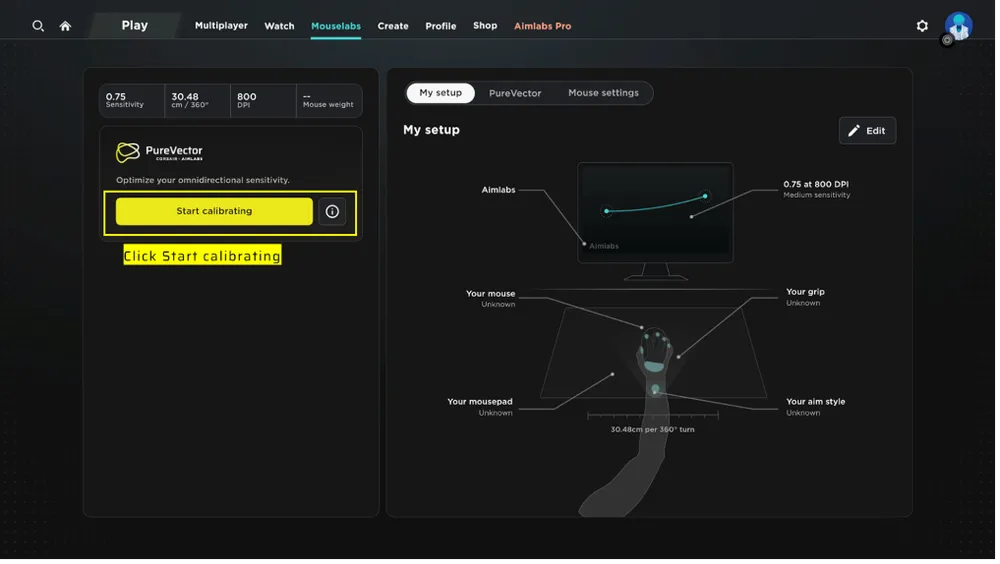Click the pencil icon on the Edit button
1000x564 pixels.
[x=854, y=131]
